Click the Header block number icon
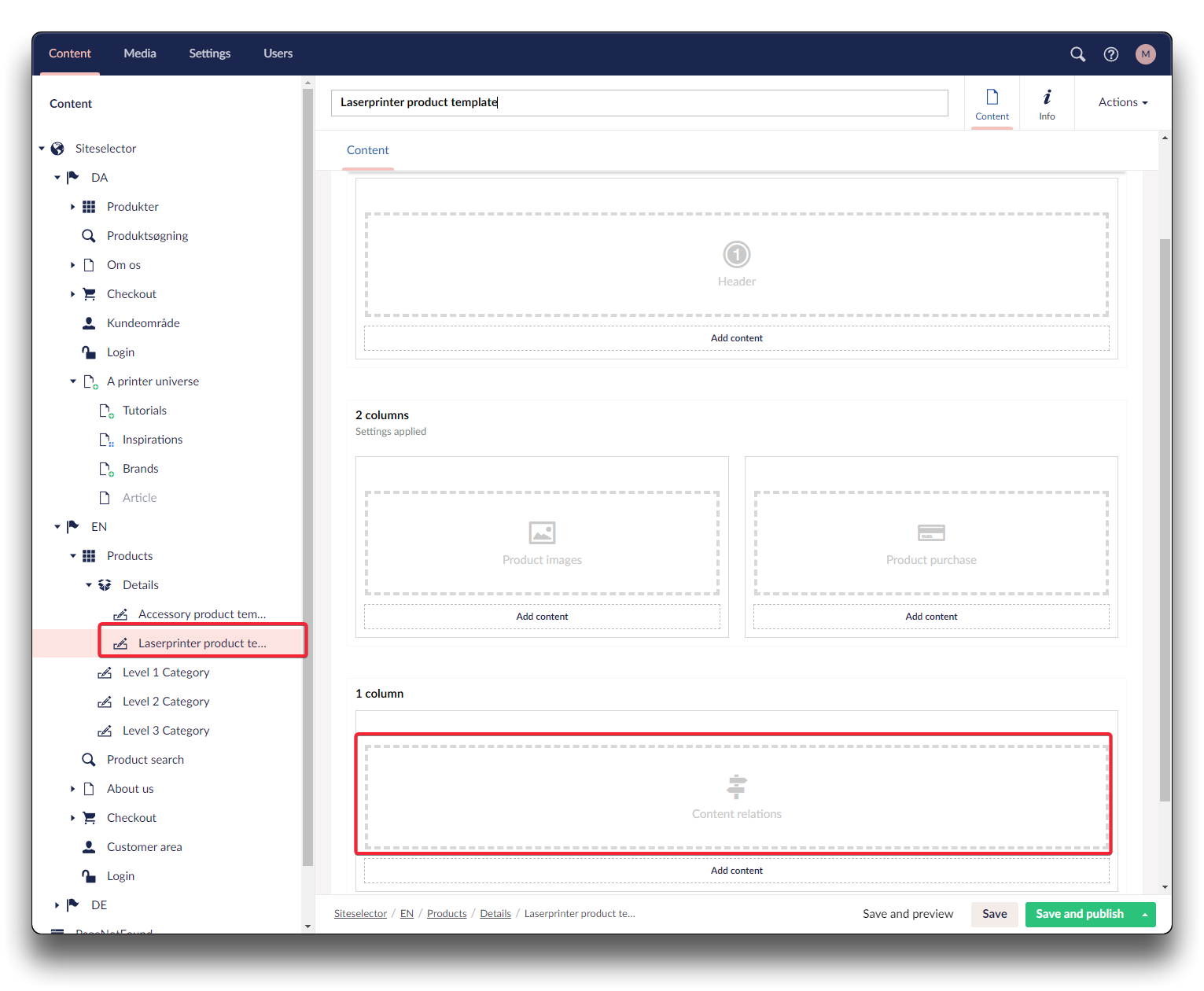 [736, 255]
